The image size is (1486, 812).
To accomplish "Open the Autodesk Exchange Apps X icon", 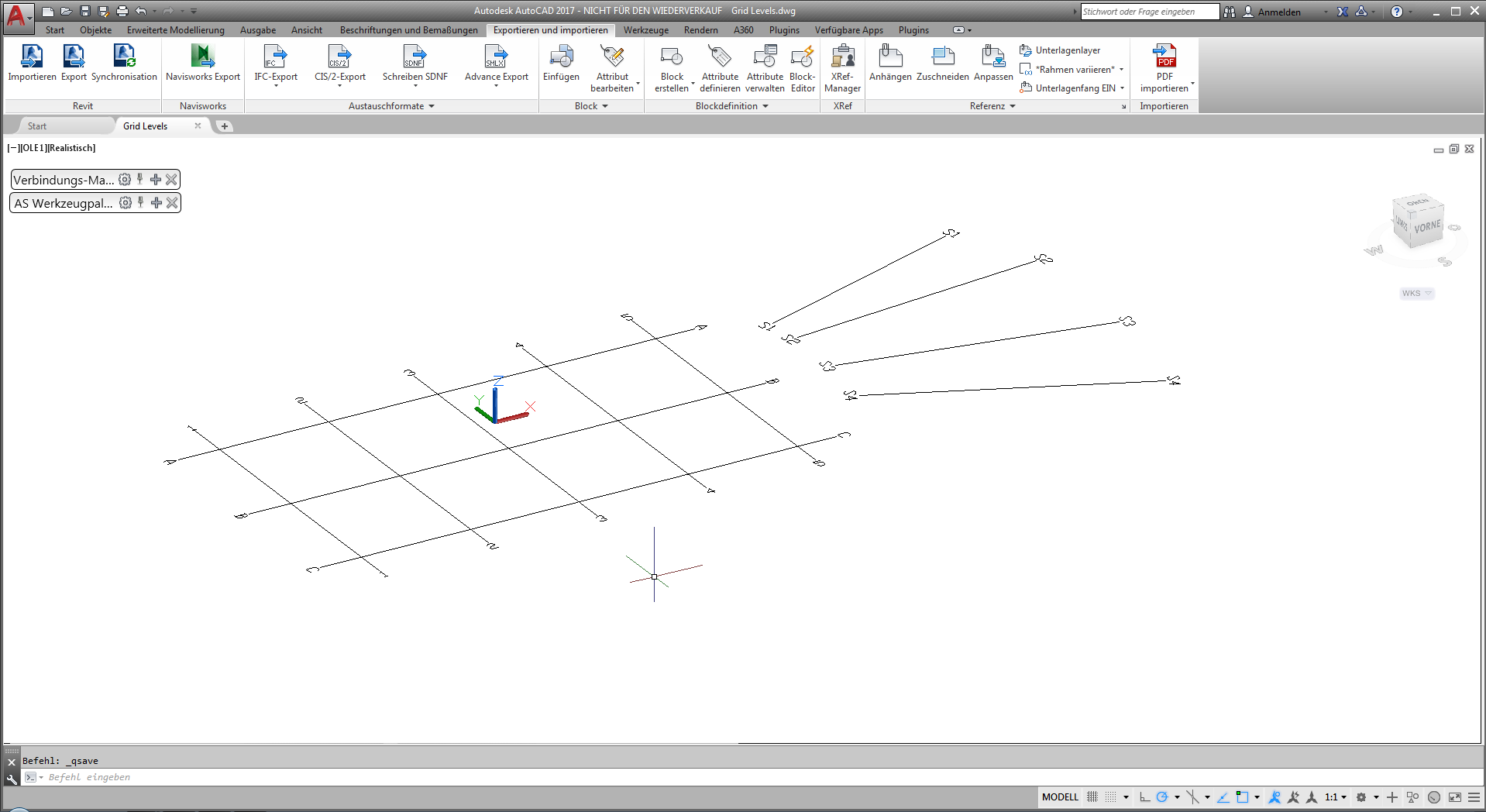I will (1343, 12).
